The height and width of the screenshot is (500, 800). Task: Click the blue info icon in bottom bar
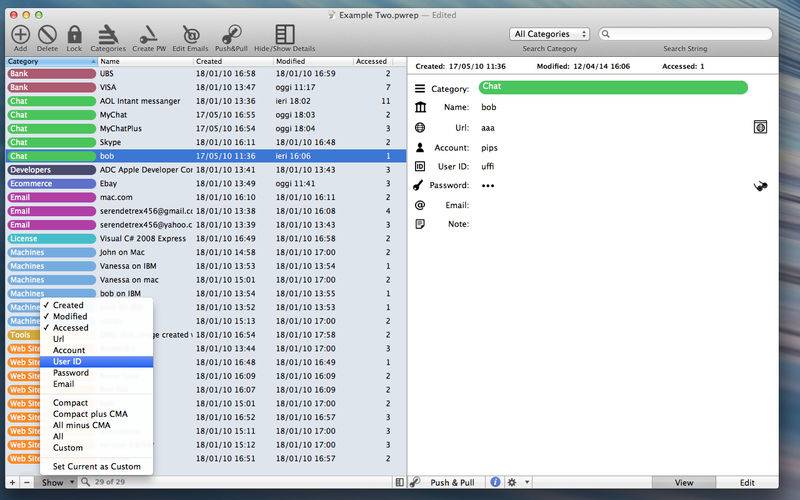coord(495,482)
